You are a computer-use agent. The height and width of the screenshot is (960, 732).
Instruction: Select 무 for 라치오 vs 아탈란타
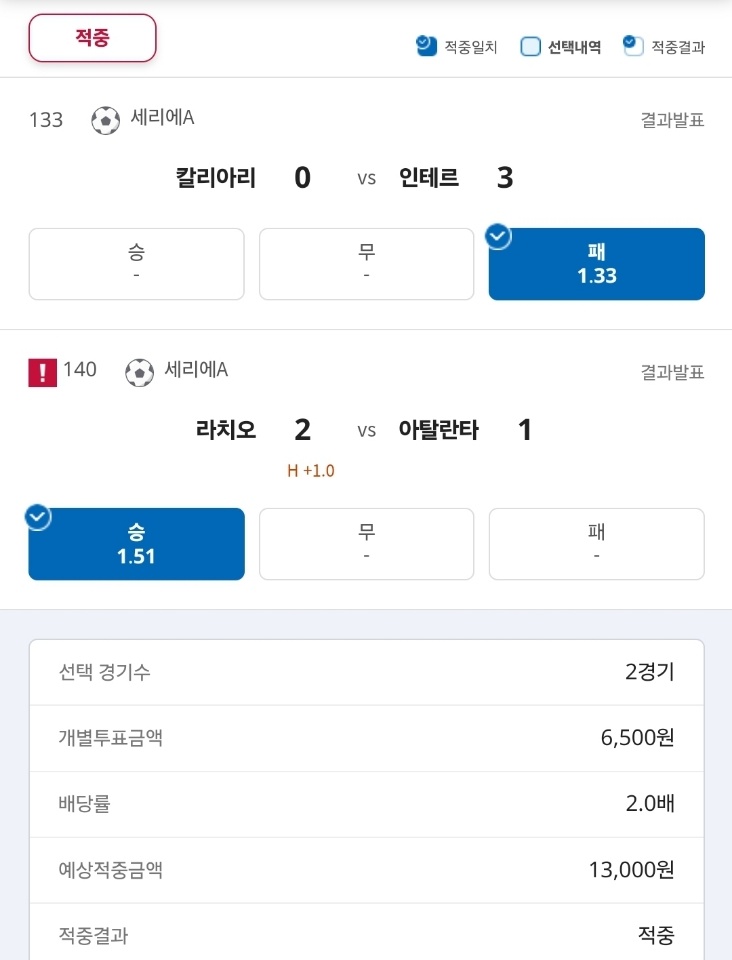click(366, 544)
